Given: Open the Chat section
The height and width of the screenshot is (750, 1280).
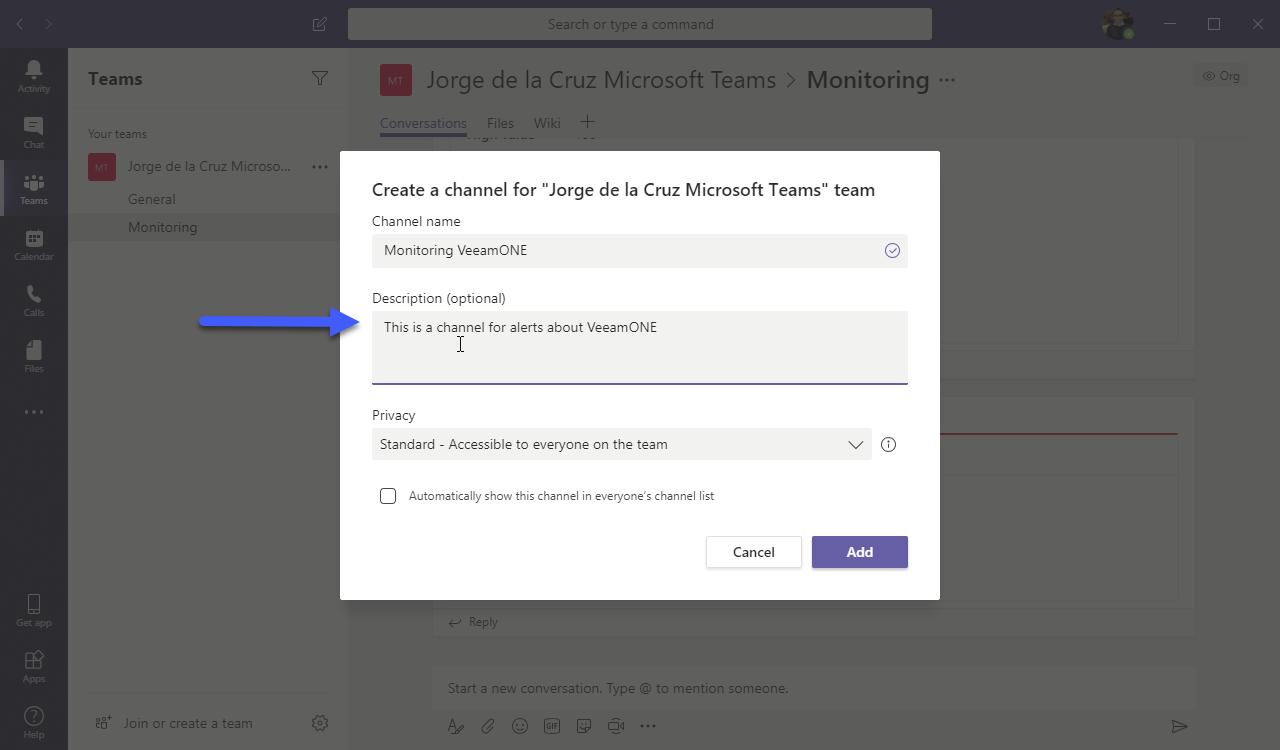Looking at the screenshot, I should 34,132.
